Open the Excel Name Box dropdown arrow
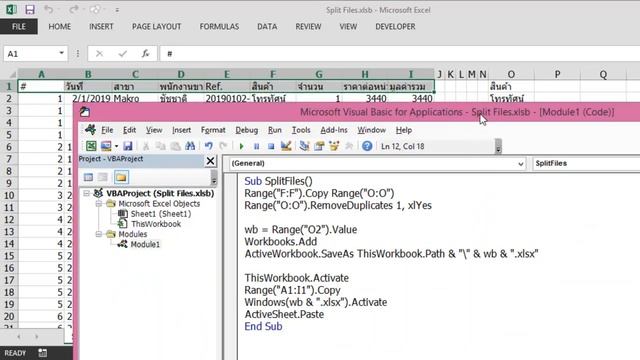Viewport: 640px width, 360px height. (x=61, y=53)
